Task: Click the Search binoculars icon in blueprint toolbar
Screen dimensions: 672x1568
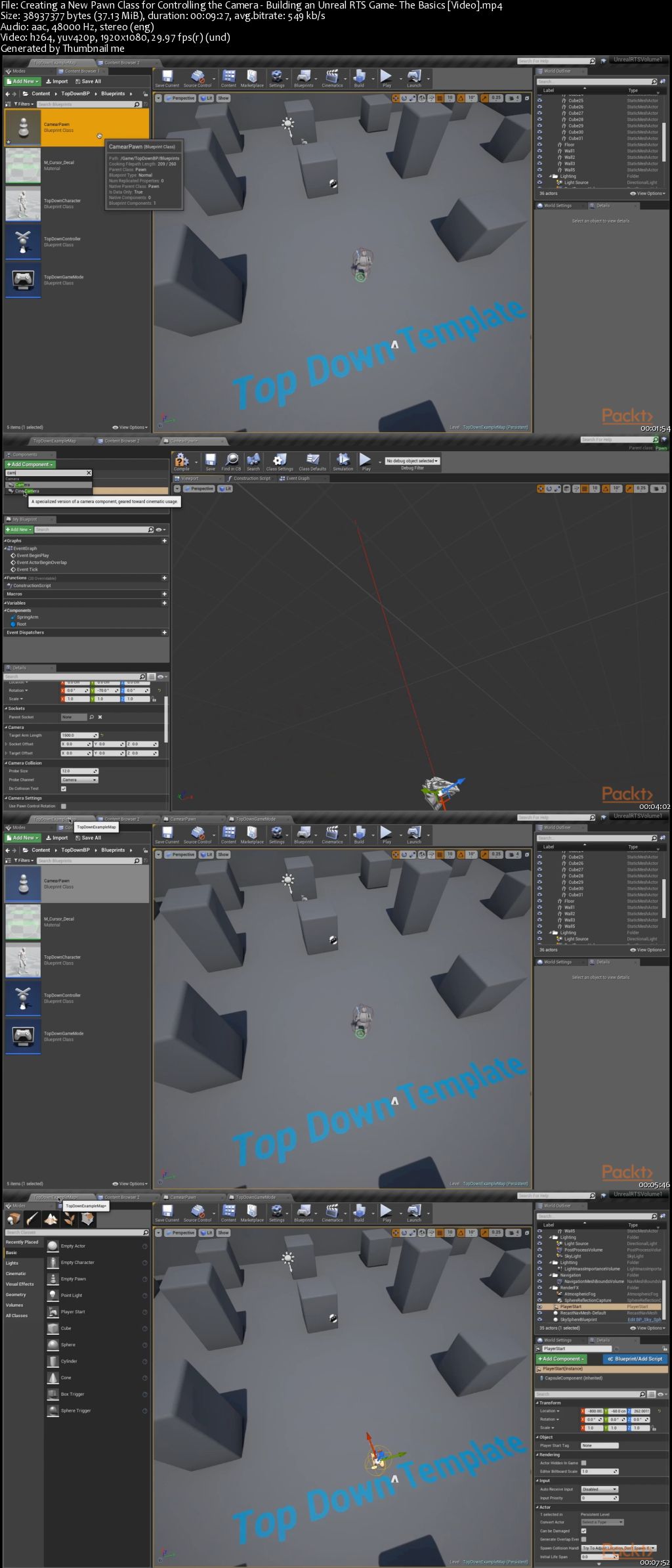Action: coord(253,462)
